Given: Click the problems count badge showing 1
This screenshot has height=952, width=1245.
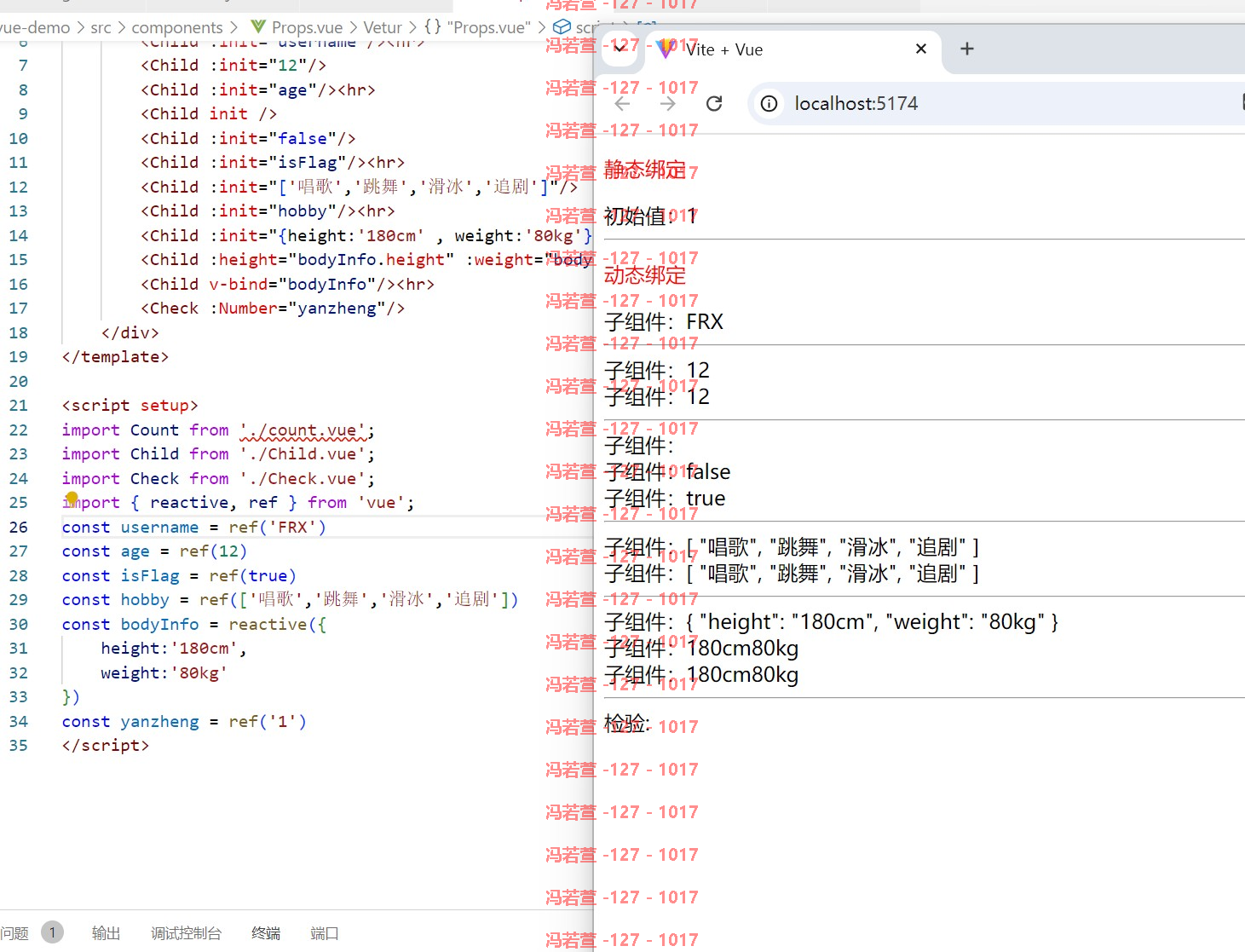Looking at the screenshot, I should [x=52, y=932].
